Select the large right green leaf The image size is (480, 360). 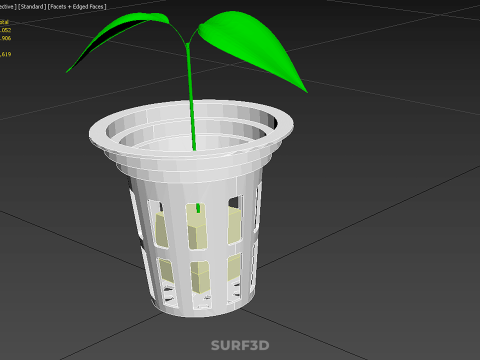tap(253, 47)
